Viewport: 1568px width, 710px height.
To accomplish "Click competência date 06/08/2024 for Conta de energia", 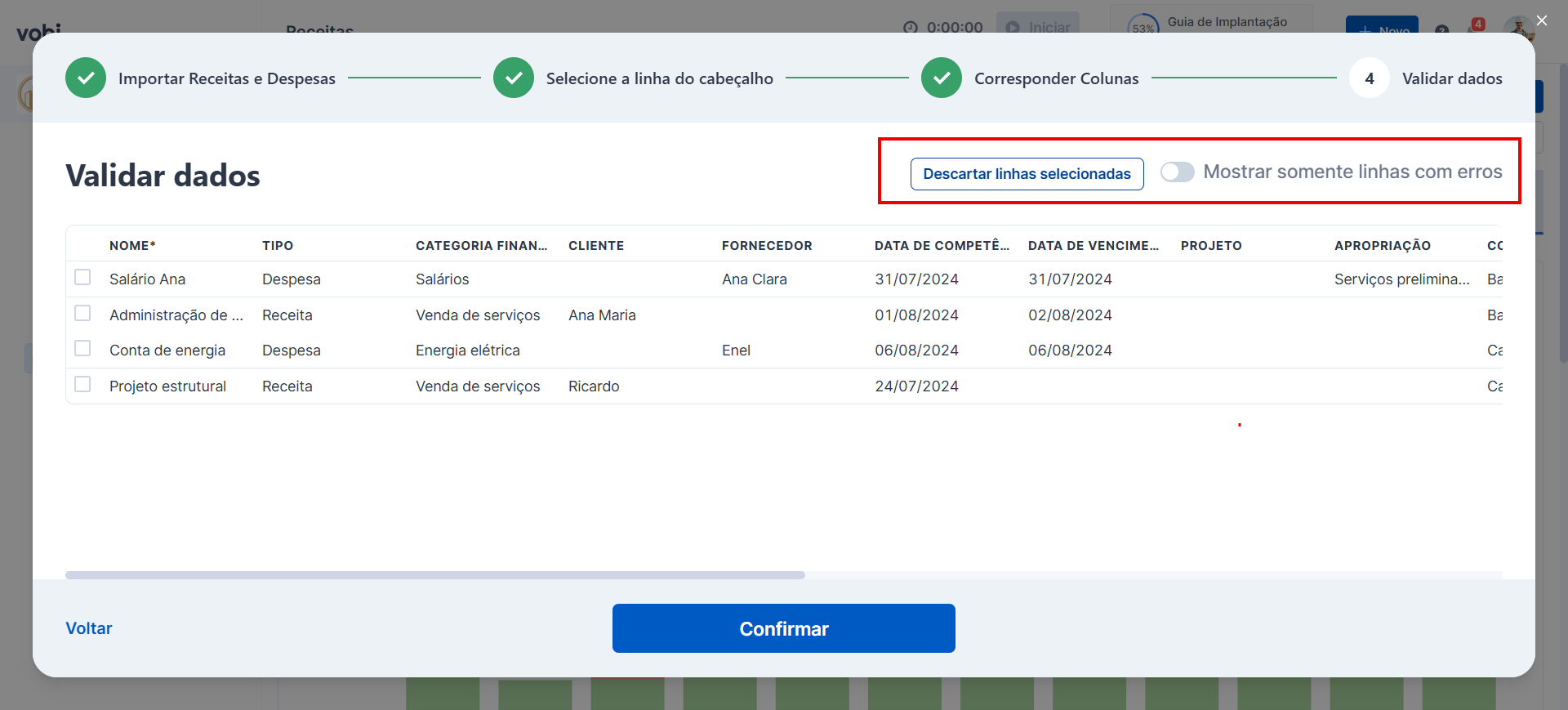I will tap(917, 351).
